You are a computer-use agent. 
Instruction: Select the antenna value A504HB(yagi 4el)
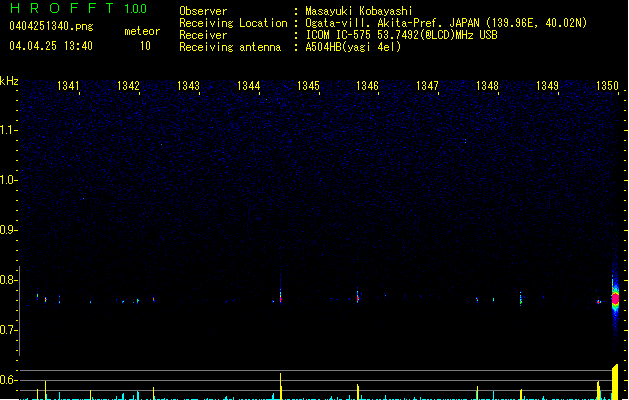(353, 47)
